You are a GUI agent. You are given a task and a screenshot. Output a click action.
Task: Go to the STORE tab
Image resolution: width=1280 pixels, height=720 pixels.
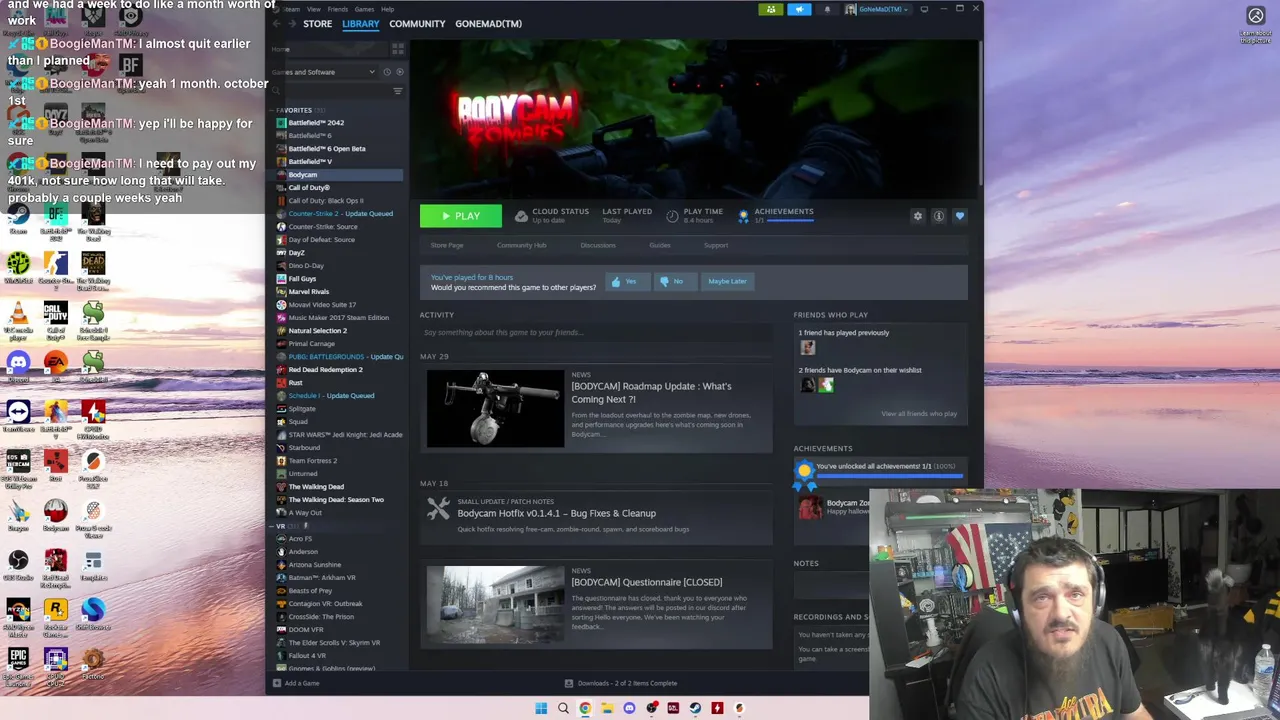point(317,24)
